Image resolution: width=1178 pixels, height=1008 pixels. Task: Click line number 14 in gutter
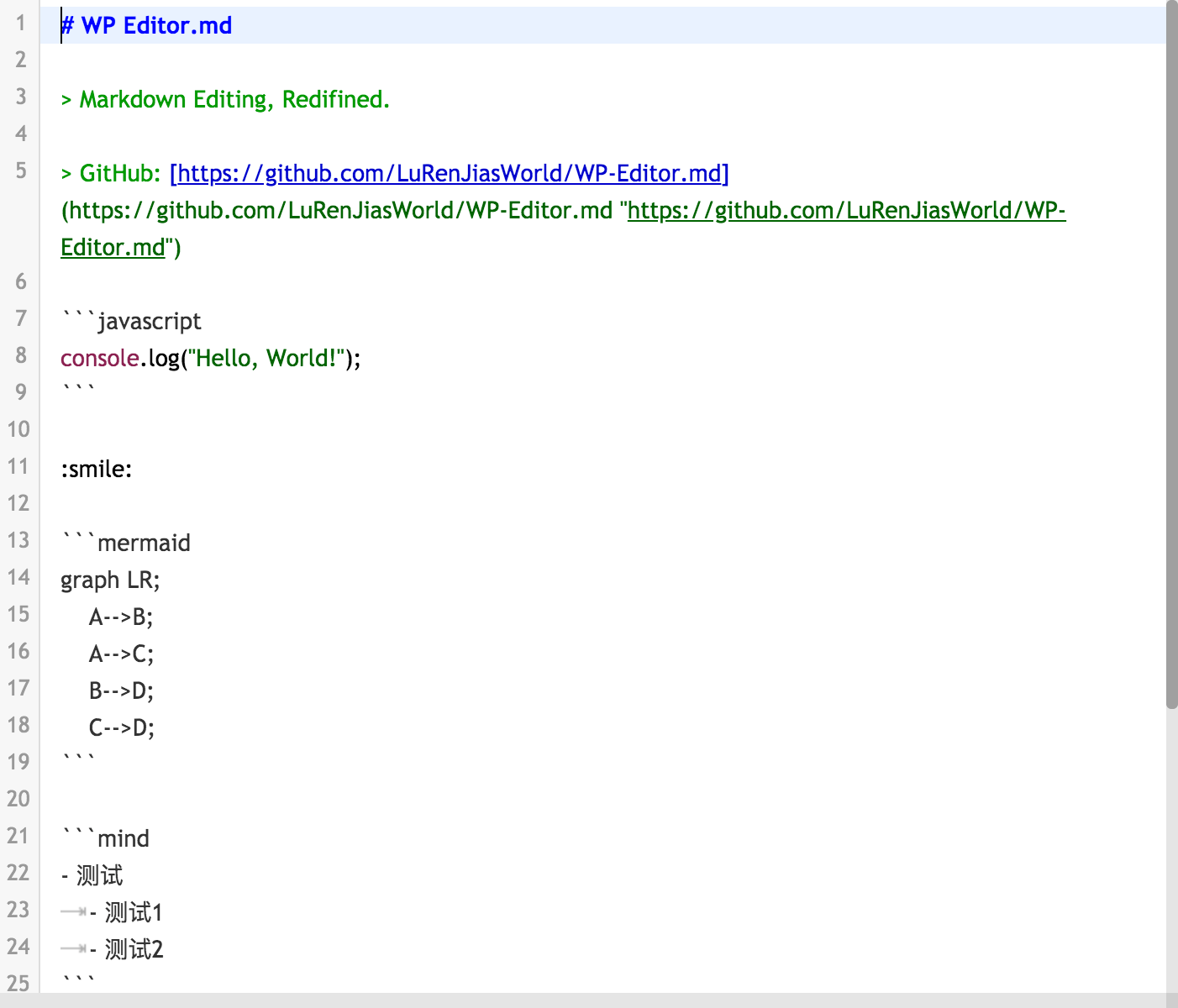click(x=18, y=577)
